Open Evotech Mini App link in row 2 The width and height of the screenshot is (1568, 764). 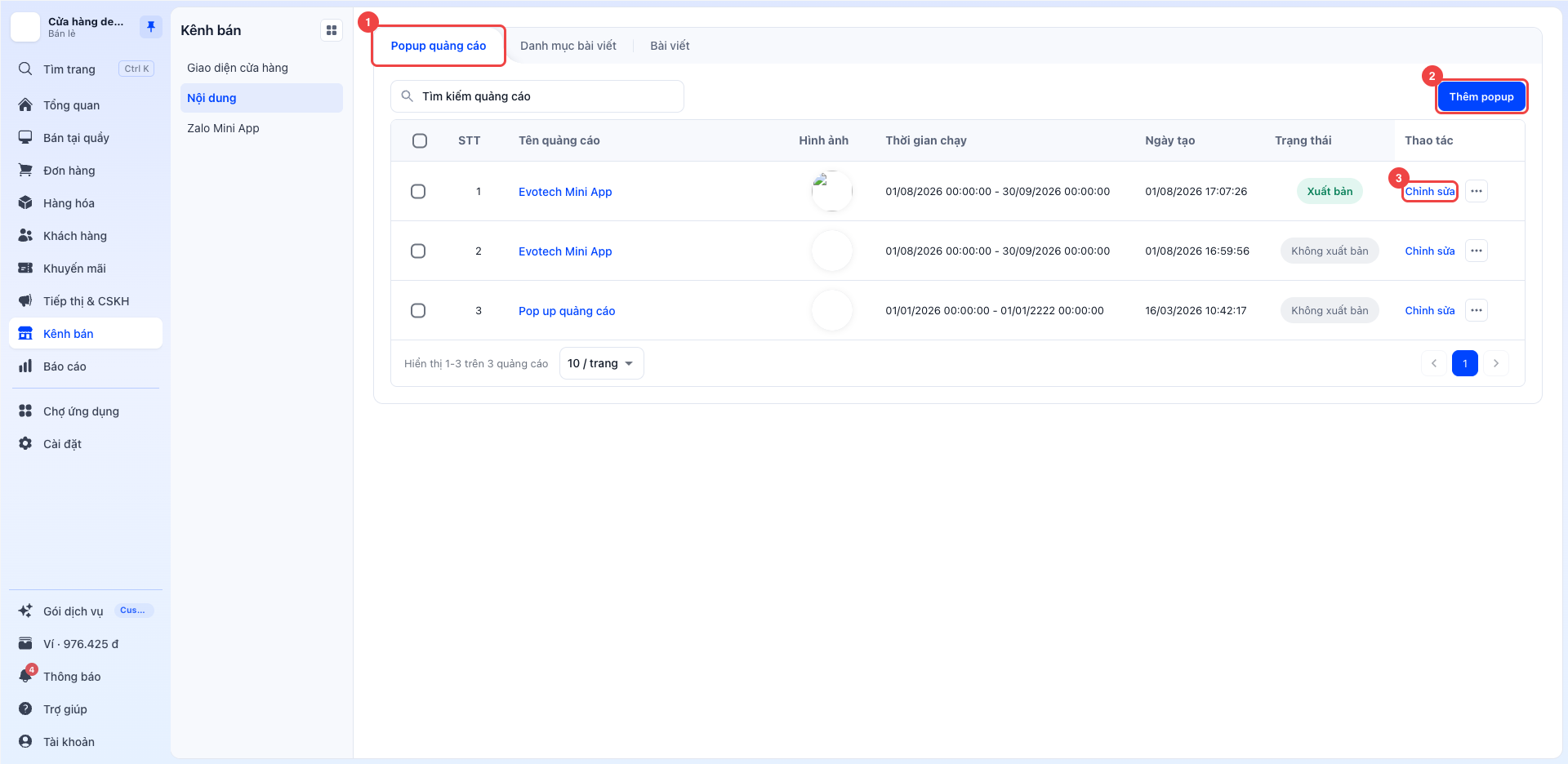pos(565,251)
